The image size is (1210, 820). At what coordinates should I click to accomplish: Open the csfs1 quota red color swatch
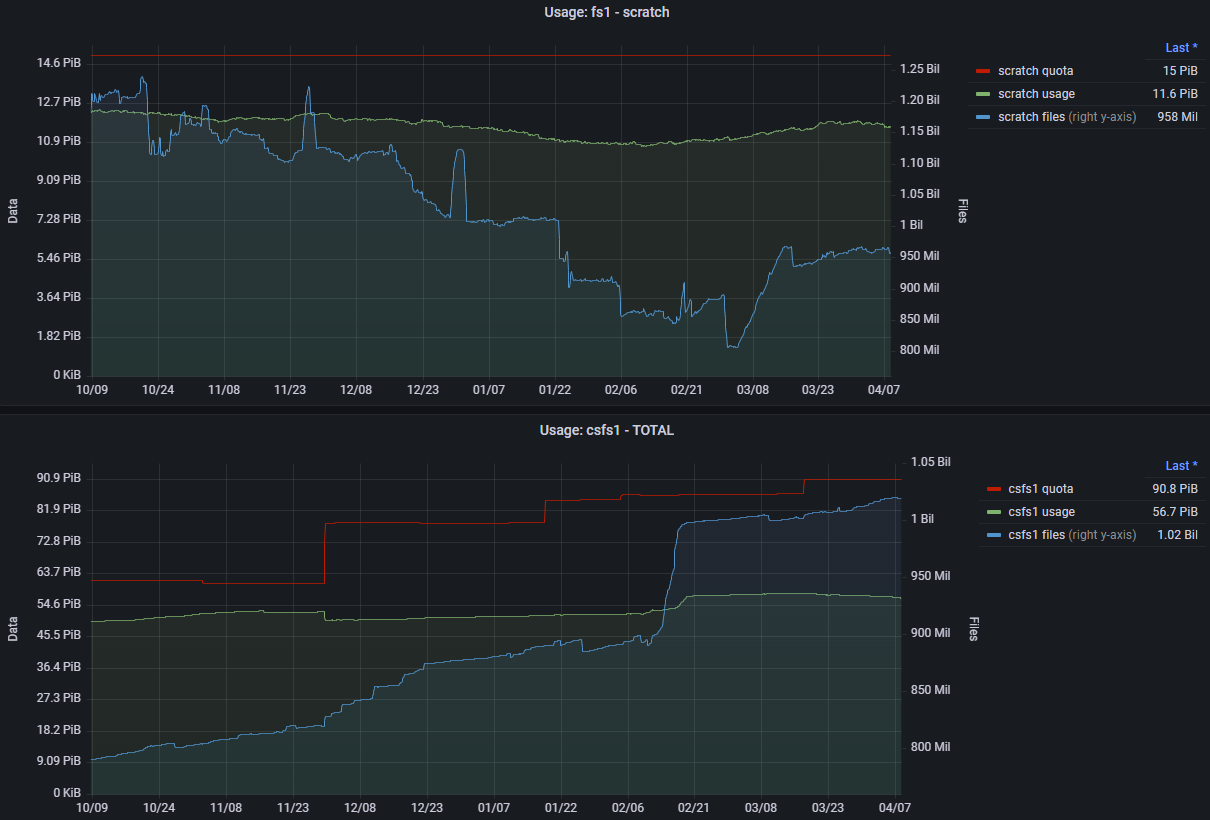993,489
